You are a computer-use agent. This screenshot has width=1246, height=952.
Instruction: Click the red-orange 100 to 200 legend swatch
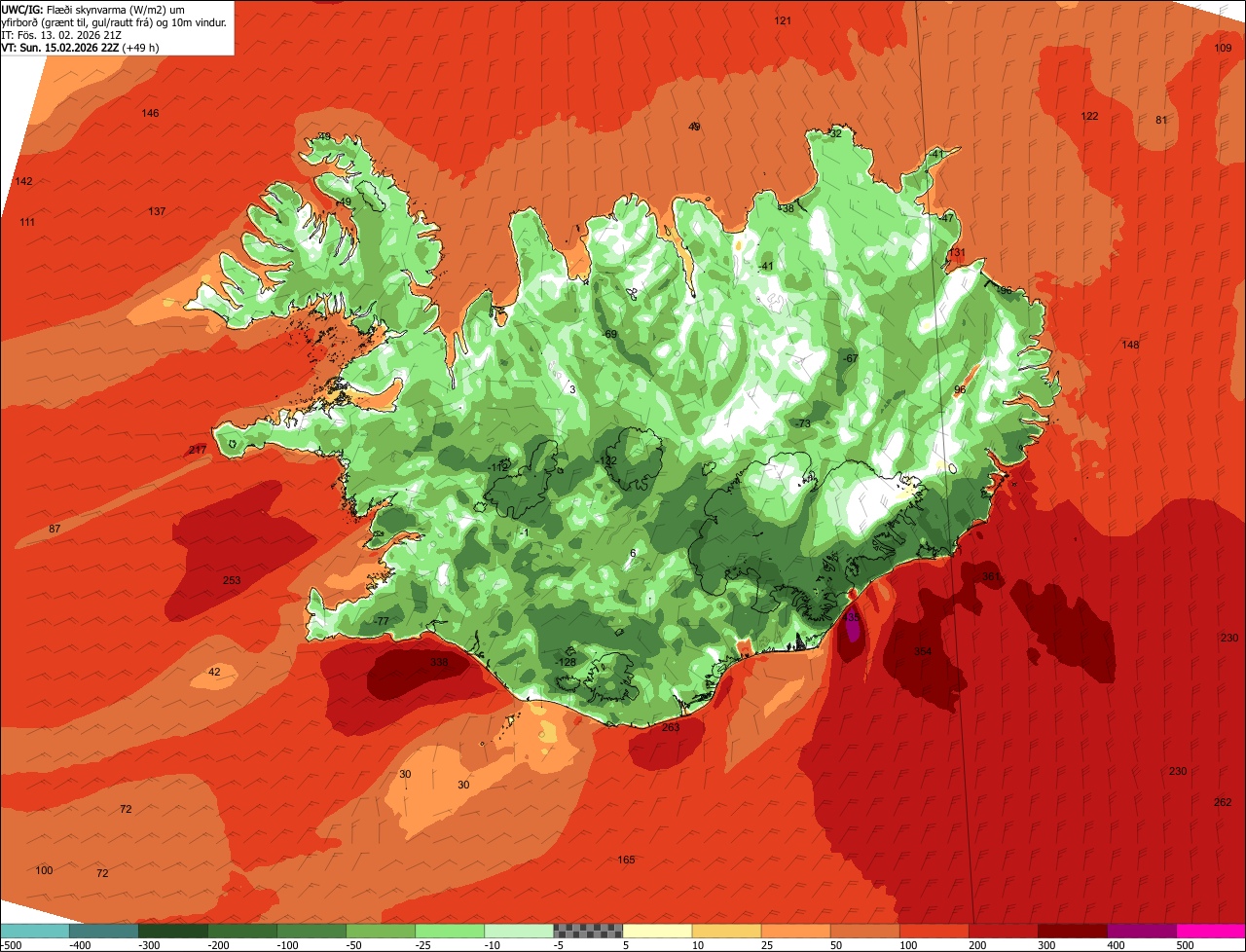[934, 931]
